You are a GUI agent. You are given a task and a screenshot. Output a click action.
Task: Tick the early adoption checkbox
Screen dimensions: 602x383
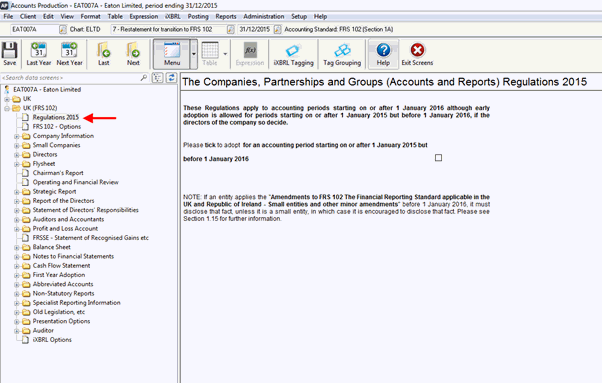(x=438, y=158)
